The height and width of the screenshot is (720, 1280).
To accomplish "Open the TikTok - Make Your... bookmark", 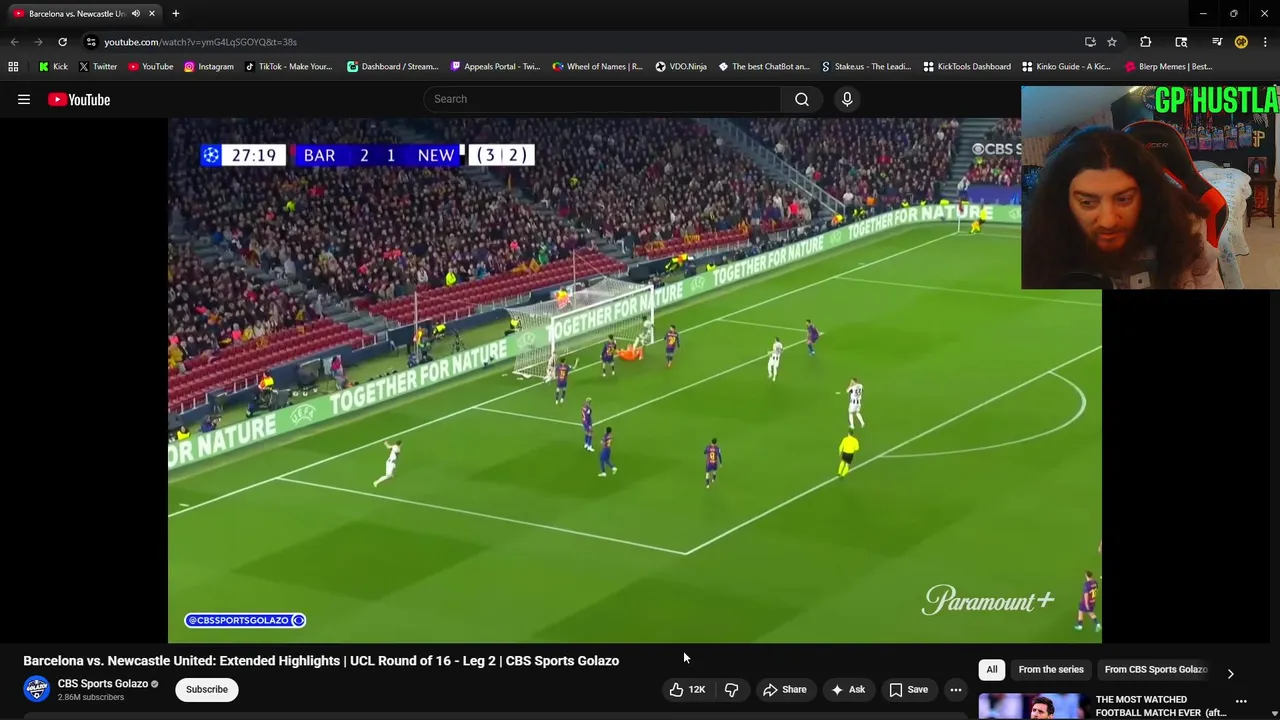I will click(x=289, y=66).
